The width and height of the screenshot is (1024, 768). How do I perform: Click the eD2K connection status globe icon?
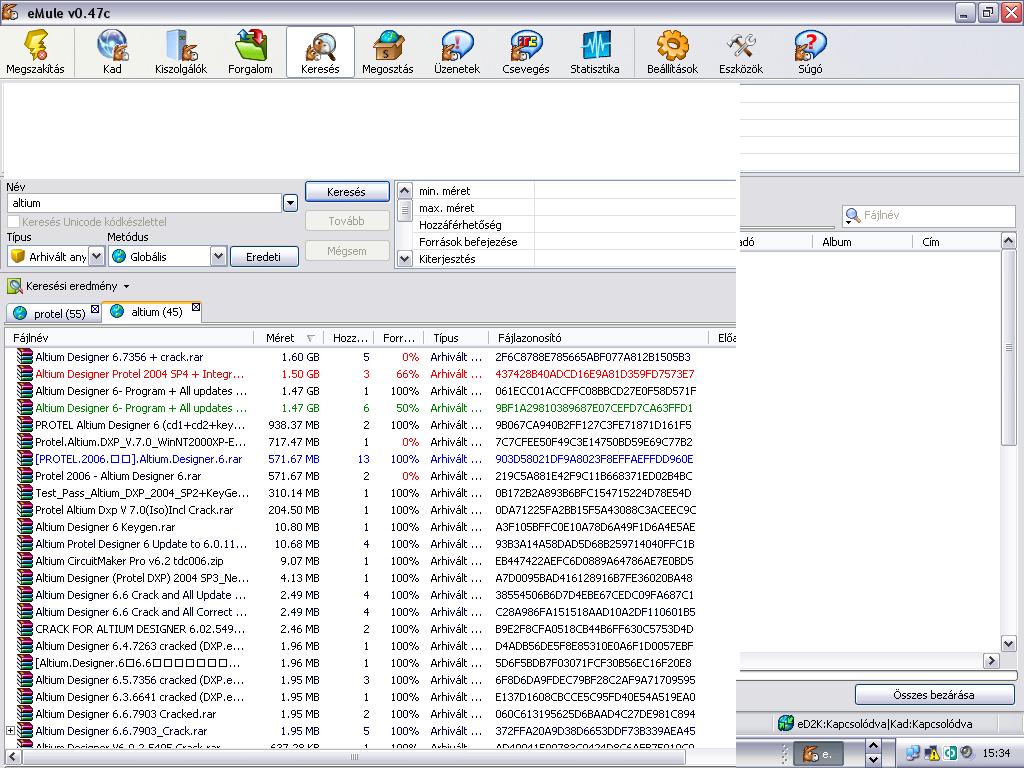[x=786, y=724]
